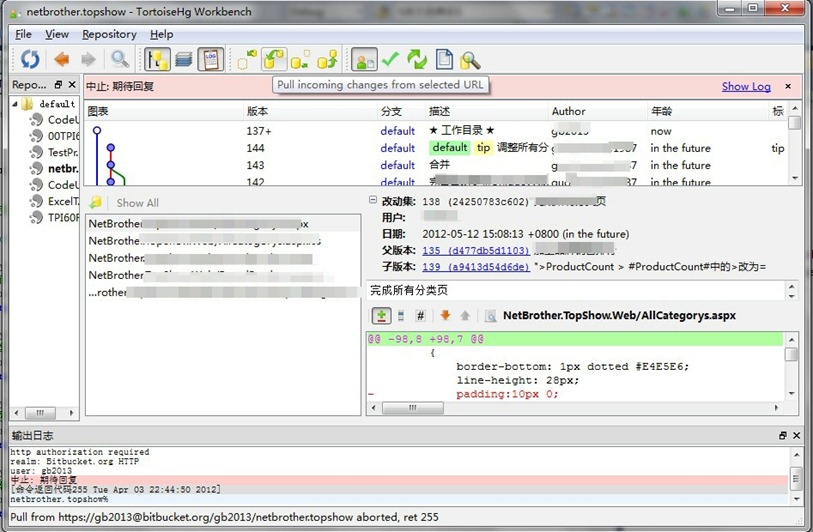The width and height of the screenshot is (813, 532).
Task: Toggle the patch queue panel
Action: 184,60
